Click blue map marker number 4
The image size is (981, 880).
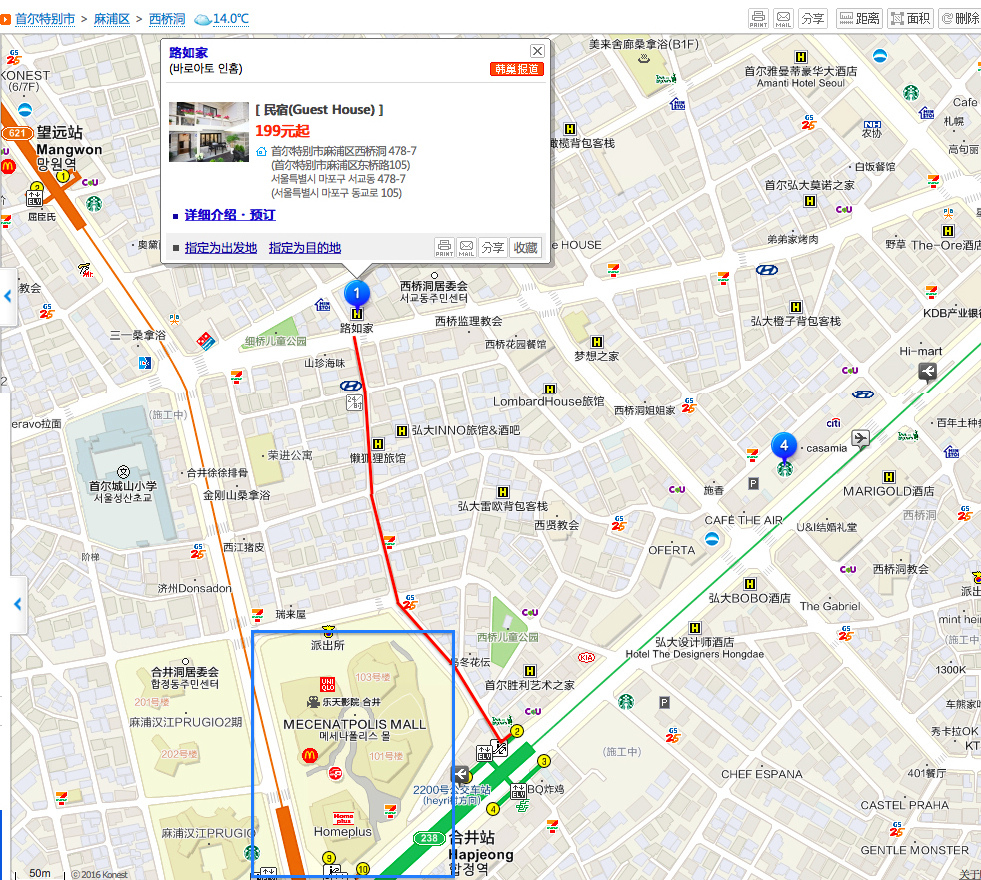[x=784, y=446]
